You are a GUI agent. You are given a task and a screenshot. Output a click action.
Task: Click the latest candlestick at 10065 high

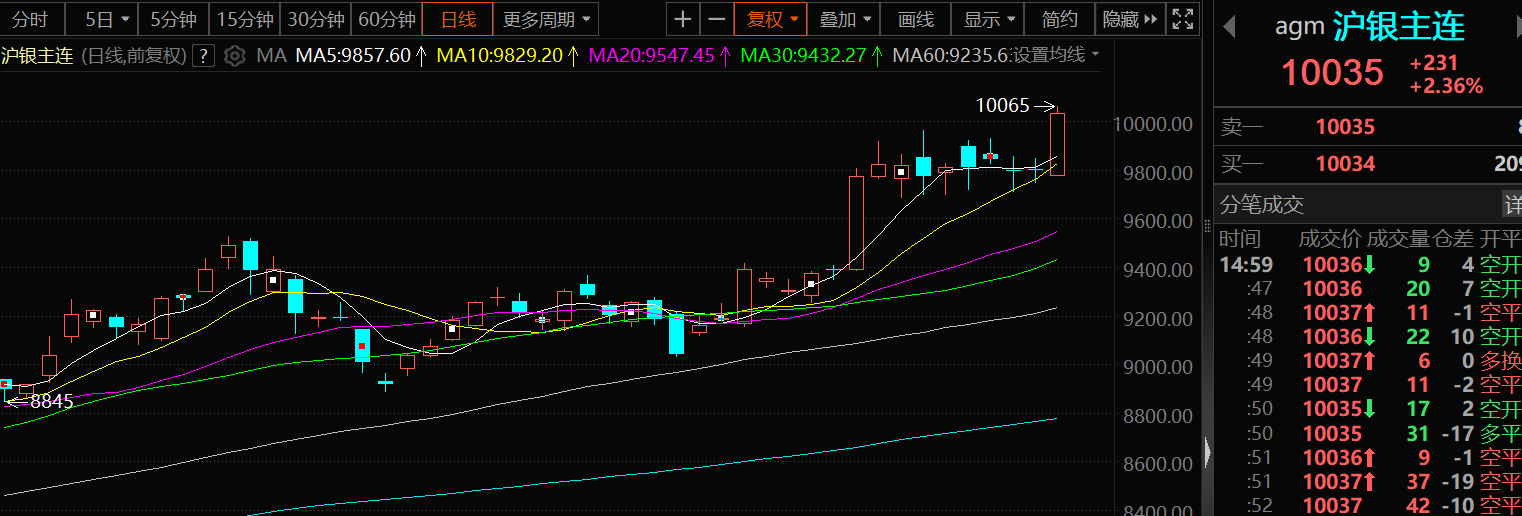pos(1057,145)
